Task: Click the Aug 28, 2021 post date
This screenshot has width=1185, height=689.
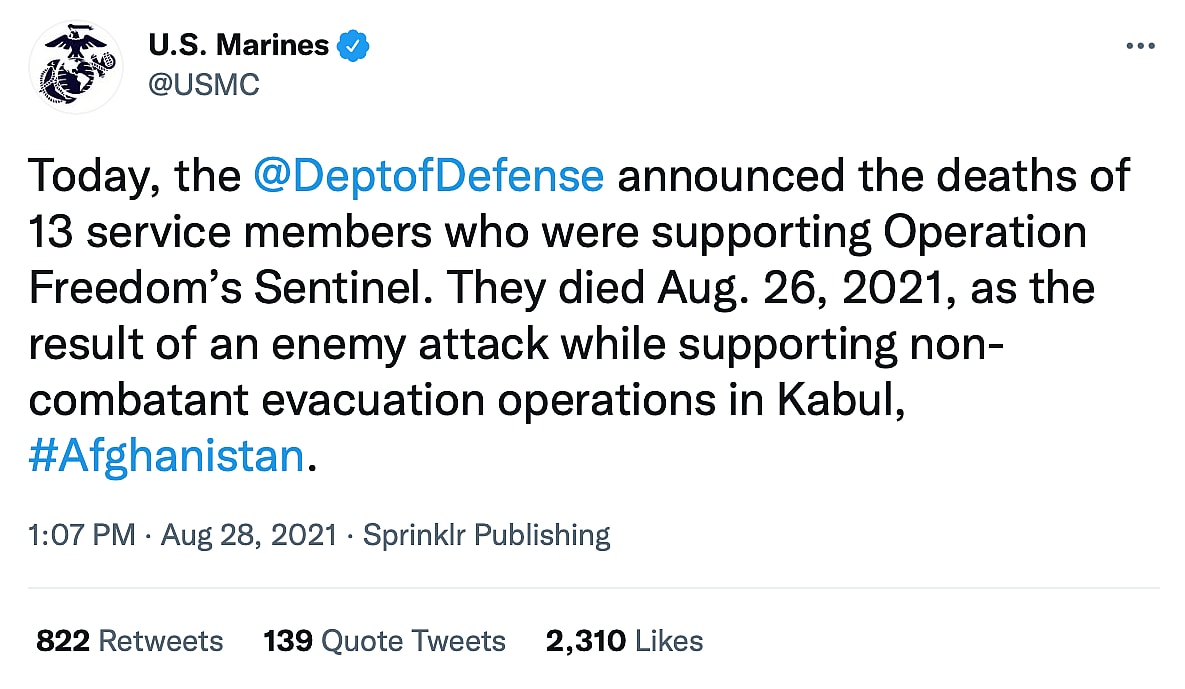Action: tap(249, 535)
